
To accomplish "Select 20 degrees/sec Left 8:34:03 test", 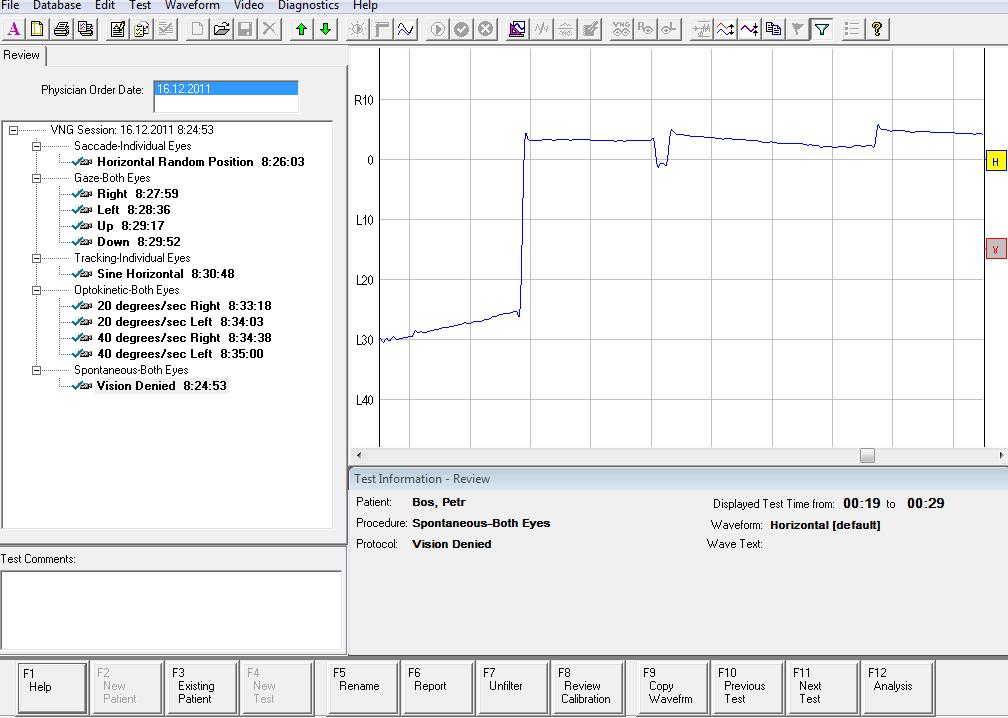I will pyautogui.click(x=180, y=322).
